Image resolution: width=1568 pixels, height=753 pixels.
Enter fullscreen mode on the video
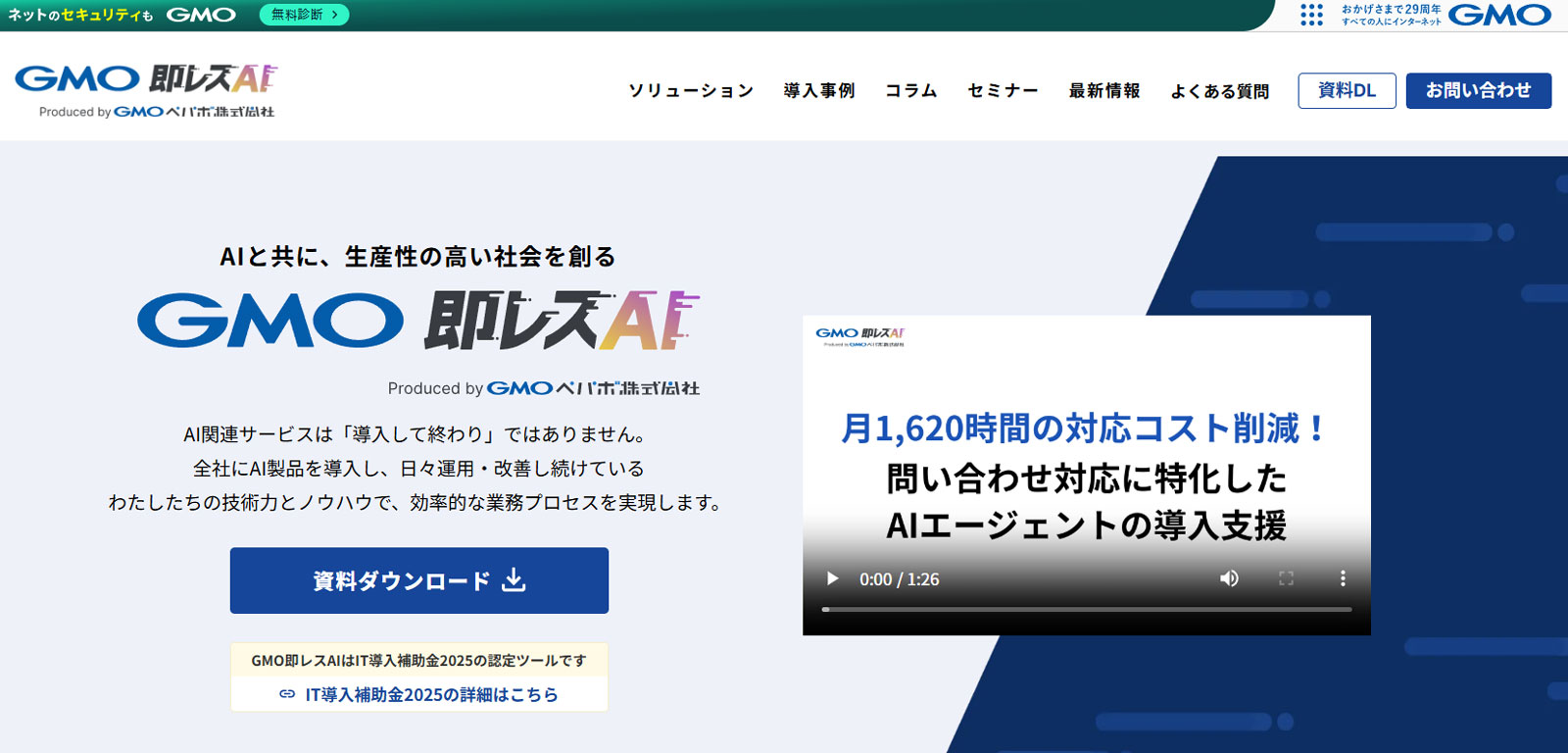1286,578
